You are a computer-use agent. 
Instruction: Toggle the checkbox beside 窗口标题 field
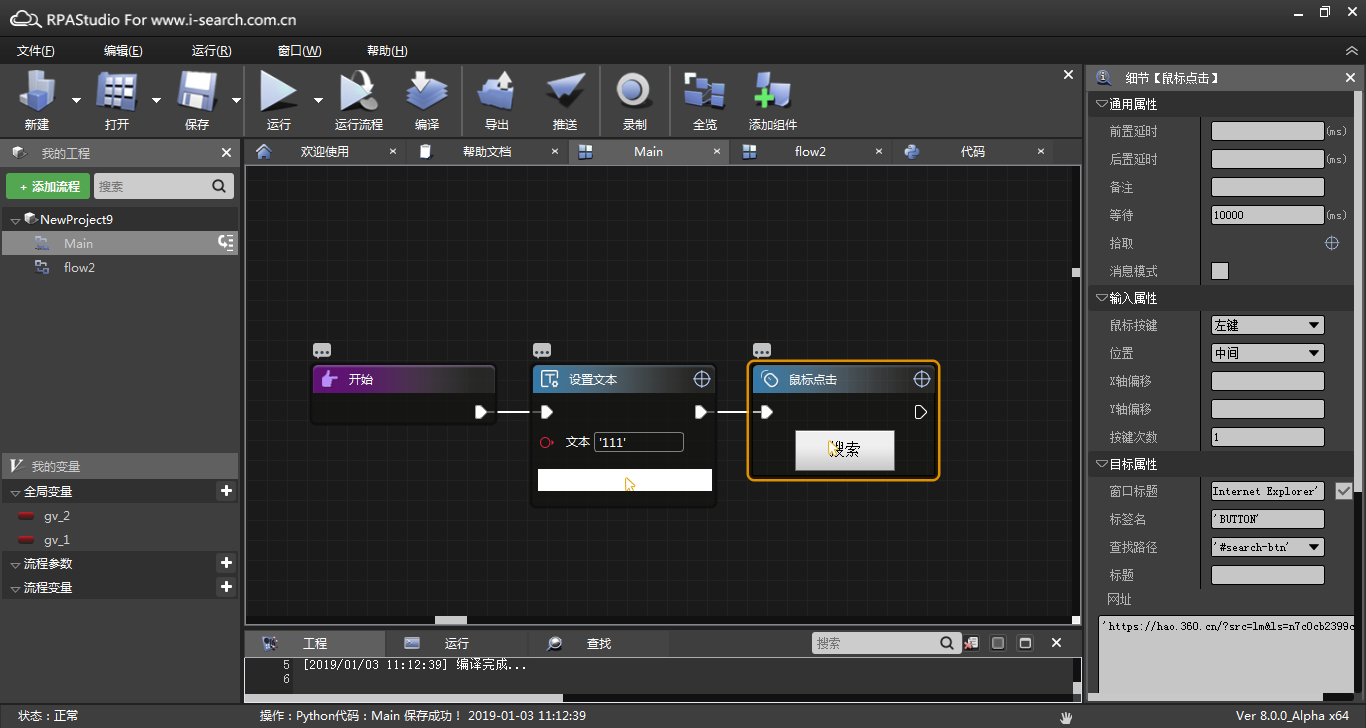click(x=1343, y=491)
